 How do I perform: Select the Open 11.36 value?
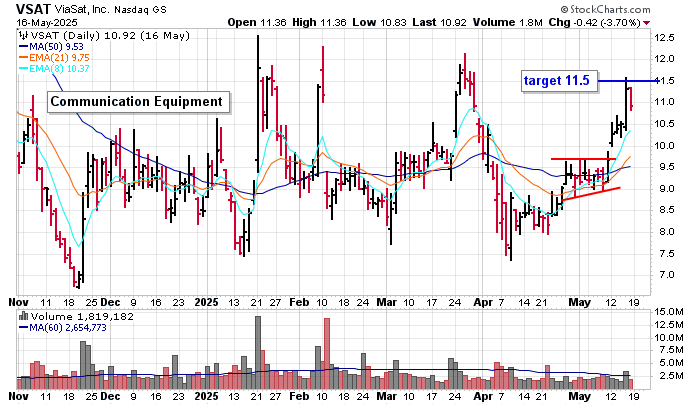point(257,22)
